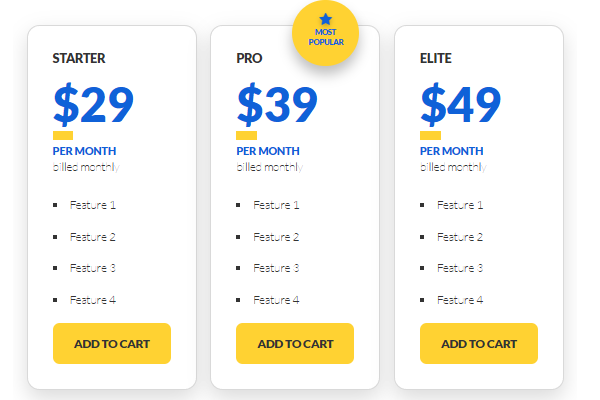Click the Pro plan title
Screen dimensions: 600x400
(249, 59)
